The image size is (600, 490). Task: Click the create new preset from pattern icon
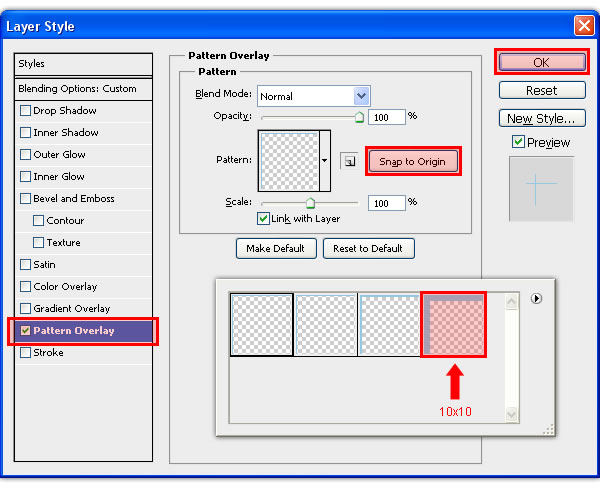[x=349, y=161]
